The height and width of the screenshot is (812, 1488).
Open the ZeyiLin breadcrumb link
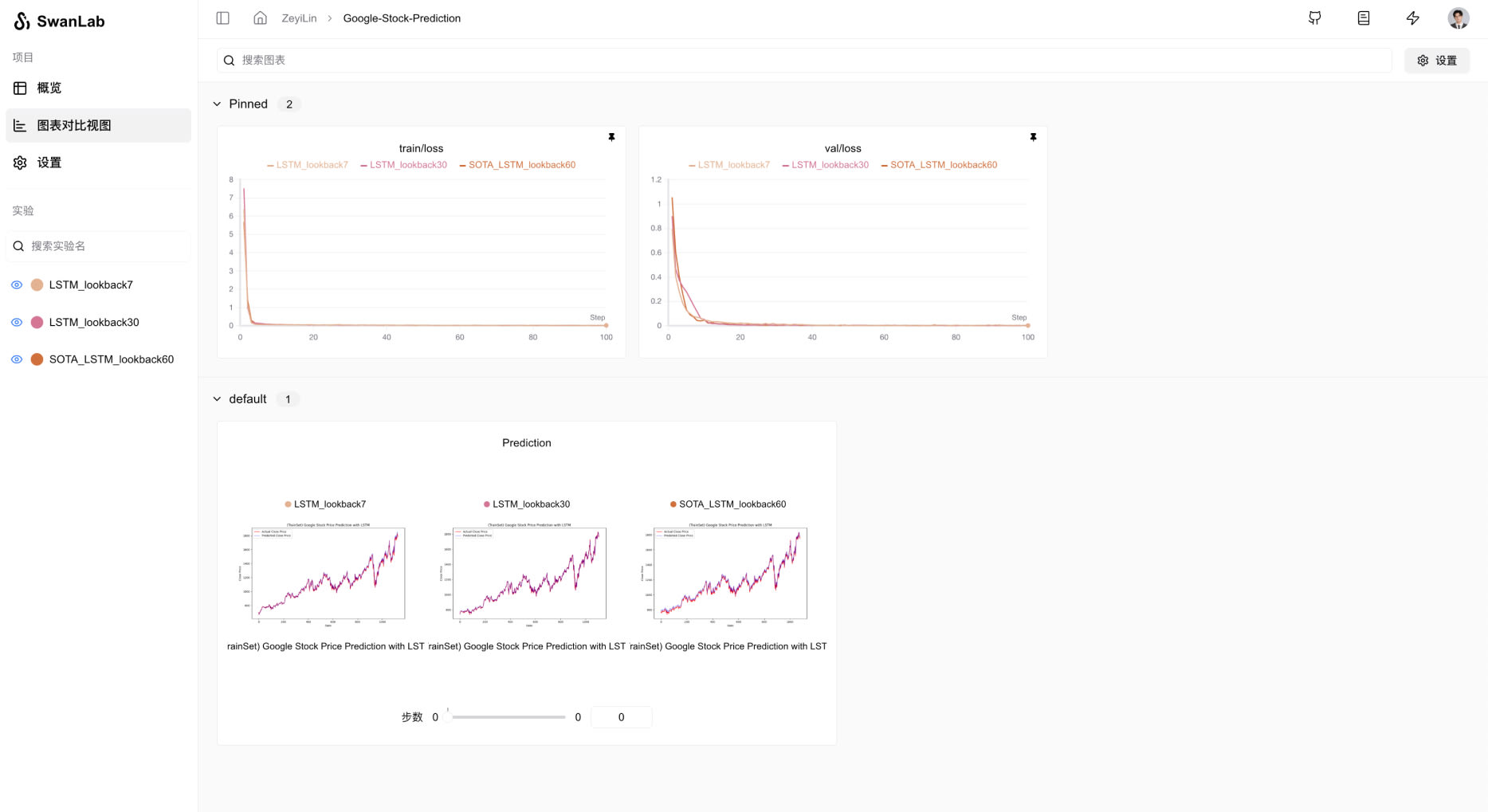point(299,18)
